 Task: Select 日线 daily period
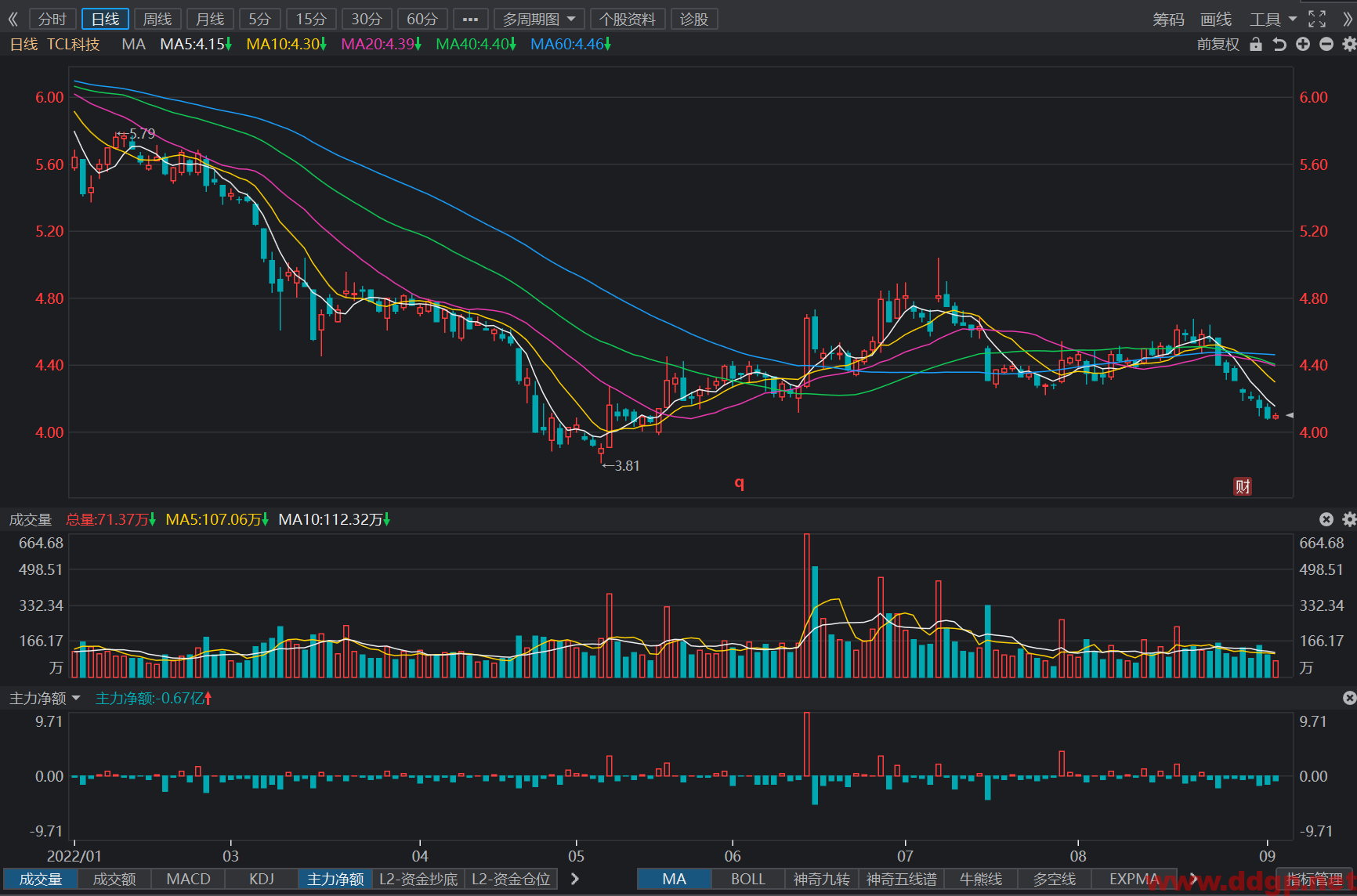pyautogui.click(x=105, y=19)
